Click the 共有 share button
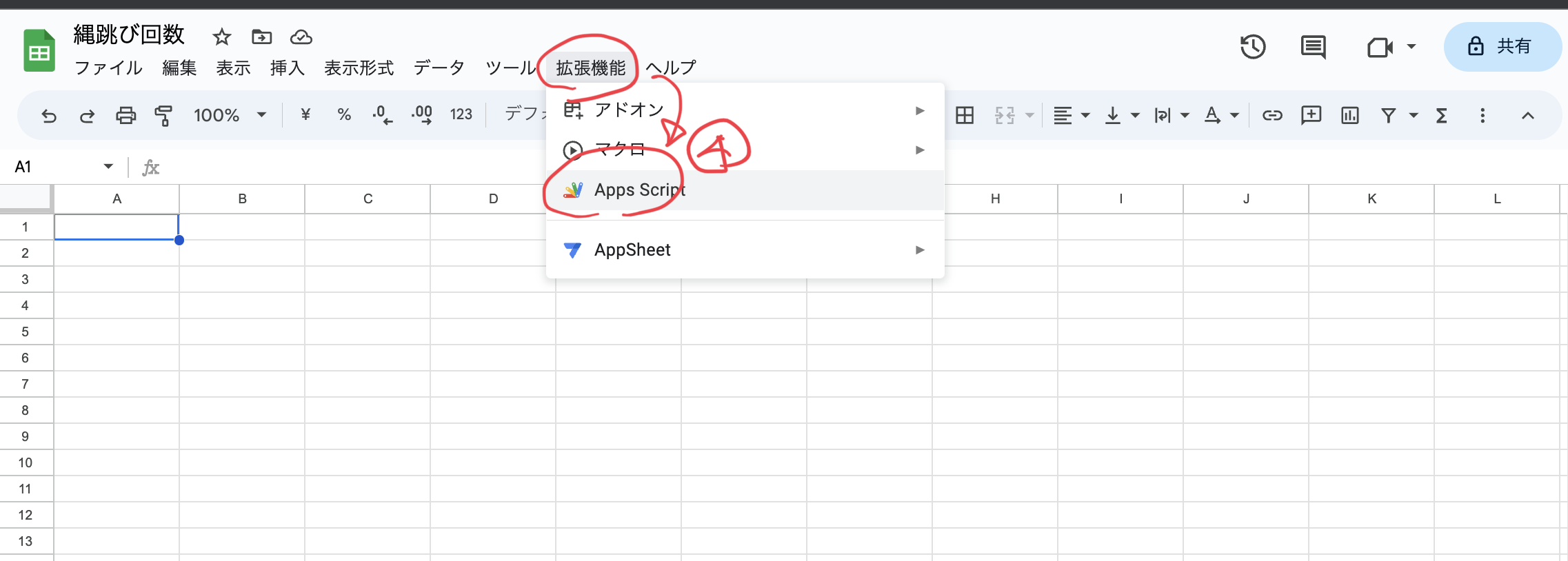Screen dimensions: 1568x561 point(1502,47)
